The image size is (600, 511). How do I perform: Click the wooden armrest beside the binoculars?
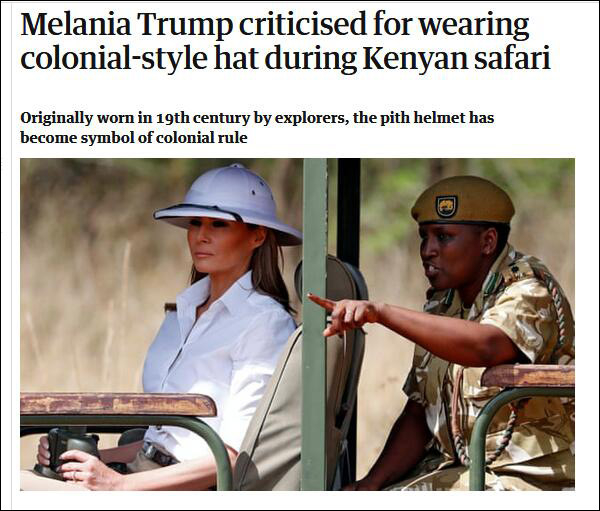(118, 405)
